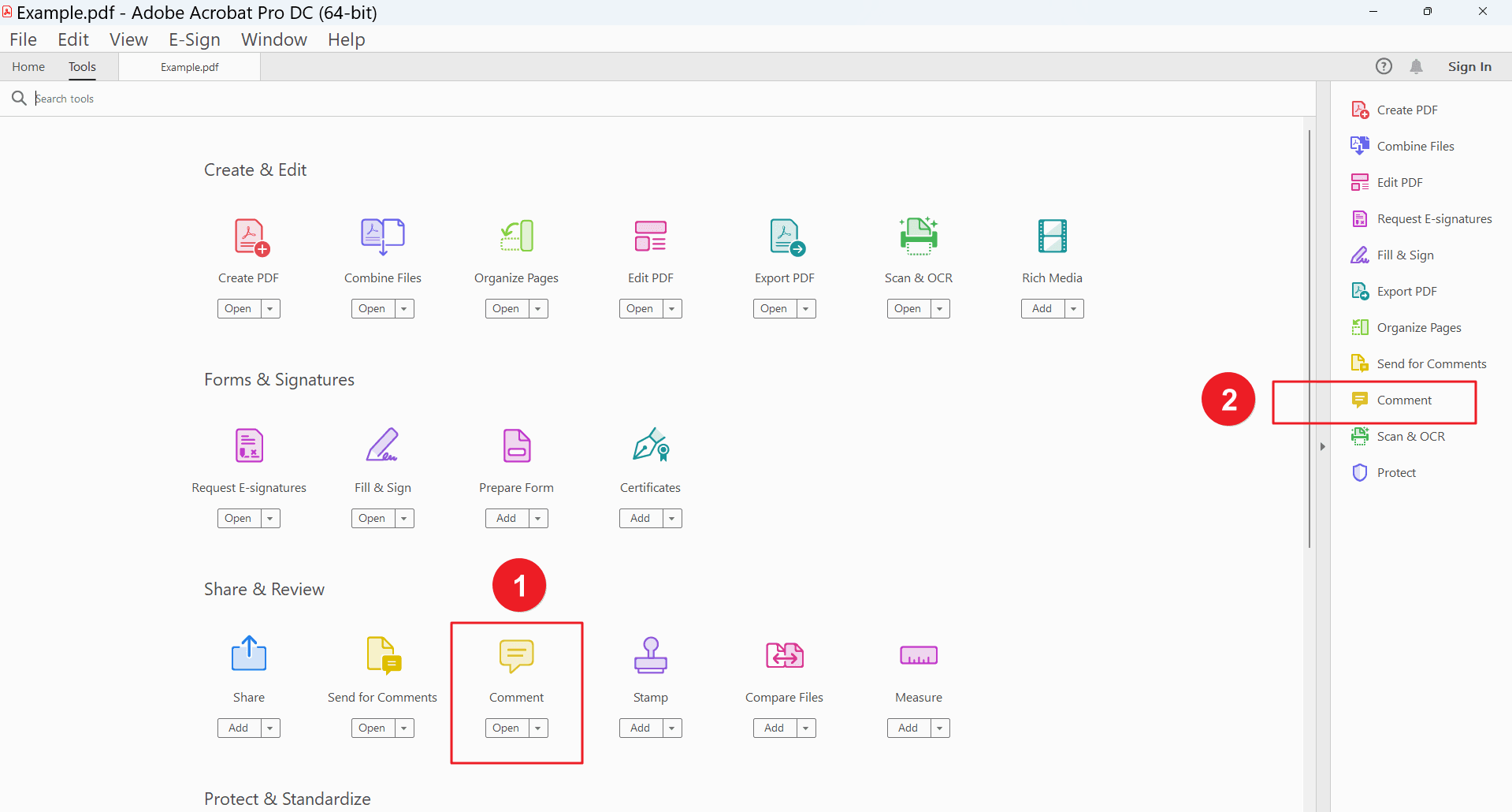Select Organize Pages shortcut in right panel
This screenshot has height=812, width=1512.
(x=1408, y=327)
